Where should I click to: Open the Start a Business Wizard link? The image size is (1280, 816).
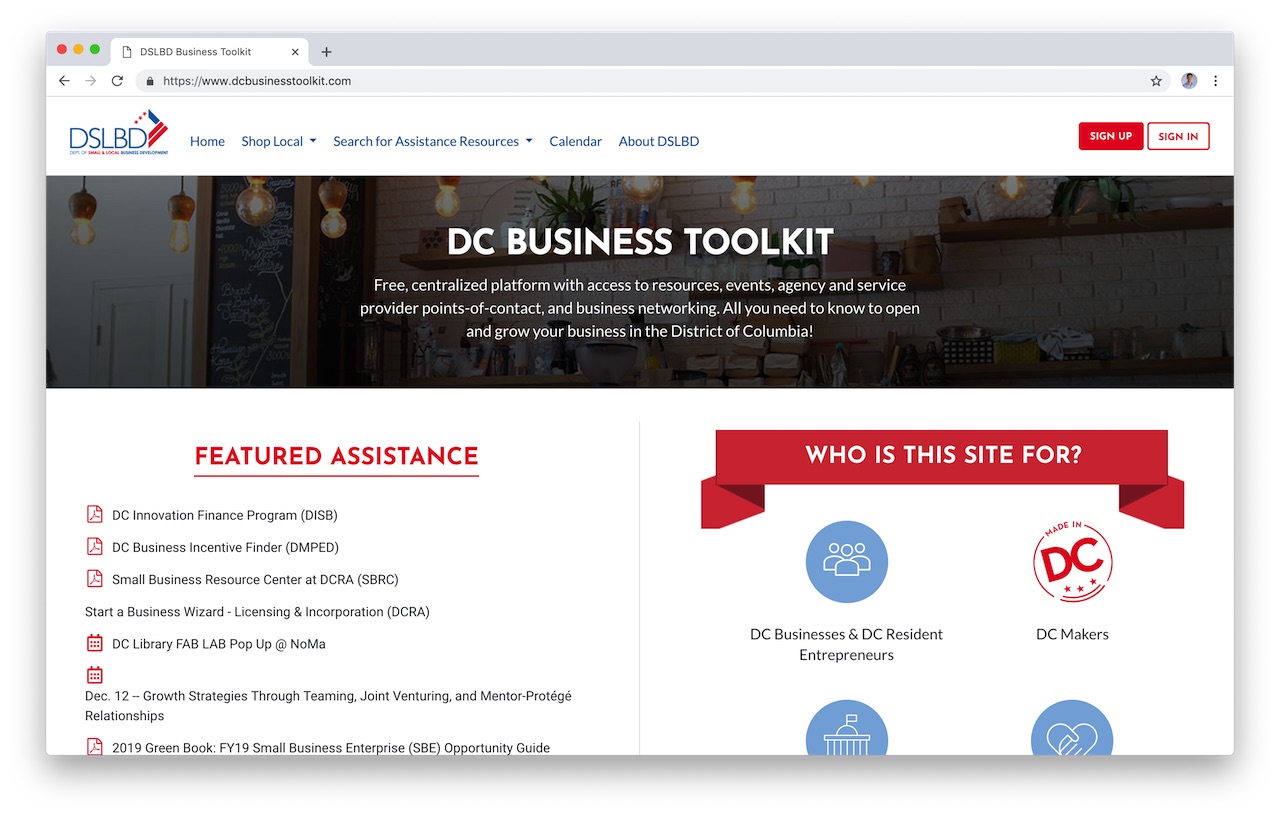click(x=257, y=611)
